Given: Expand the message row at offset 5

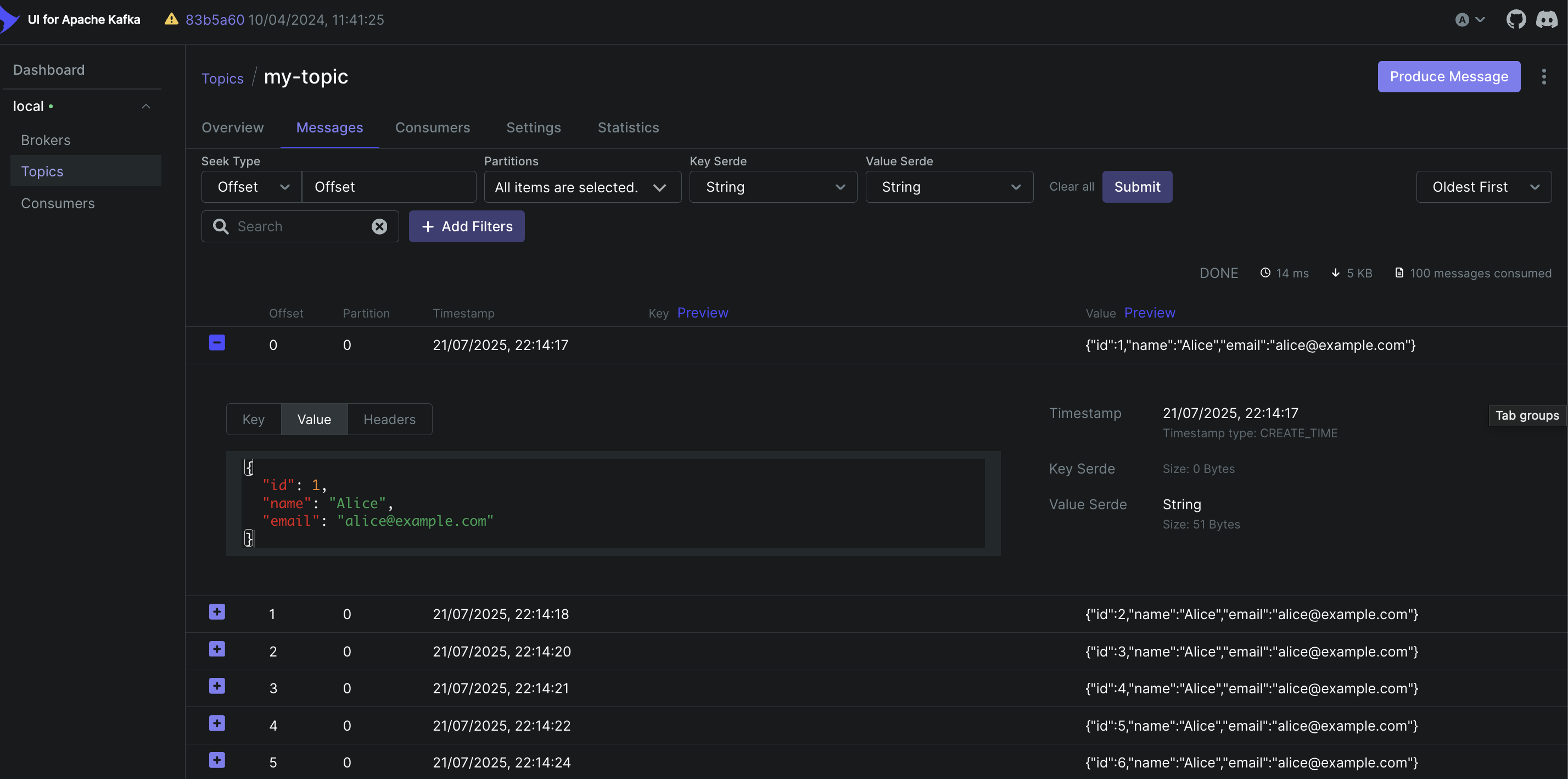Looking at the screenshot, I should [x=217, y=761].
